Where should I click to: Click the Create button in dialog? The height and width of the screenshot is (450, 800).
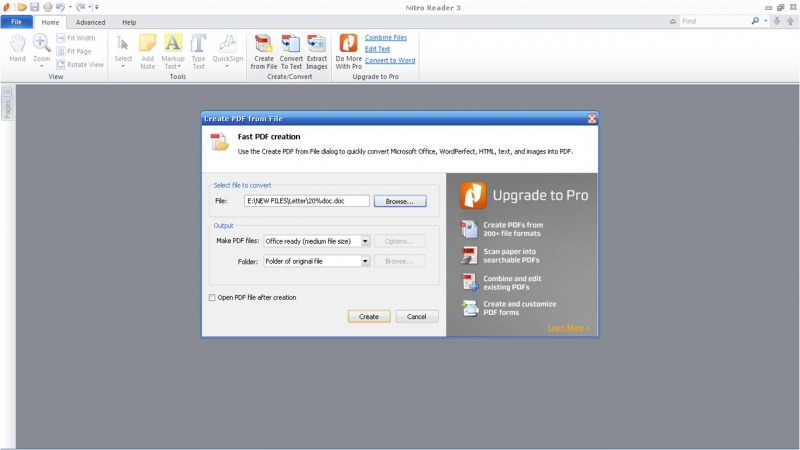click(369, 316)
